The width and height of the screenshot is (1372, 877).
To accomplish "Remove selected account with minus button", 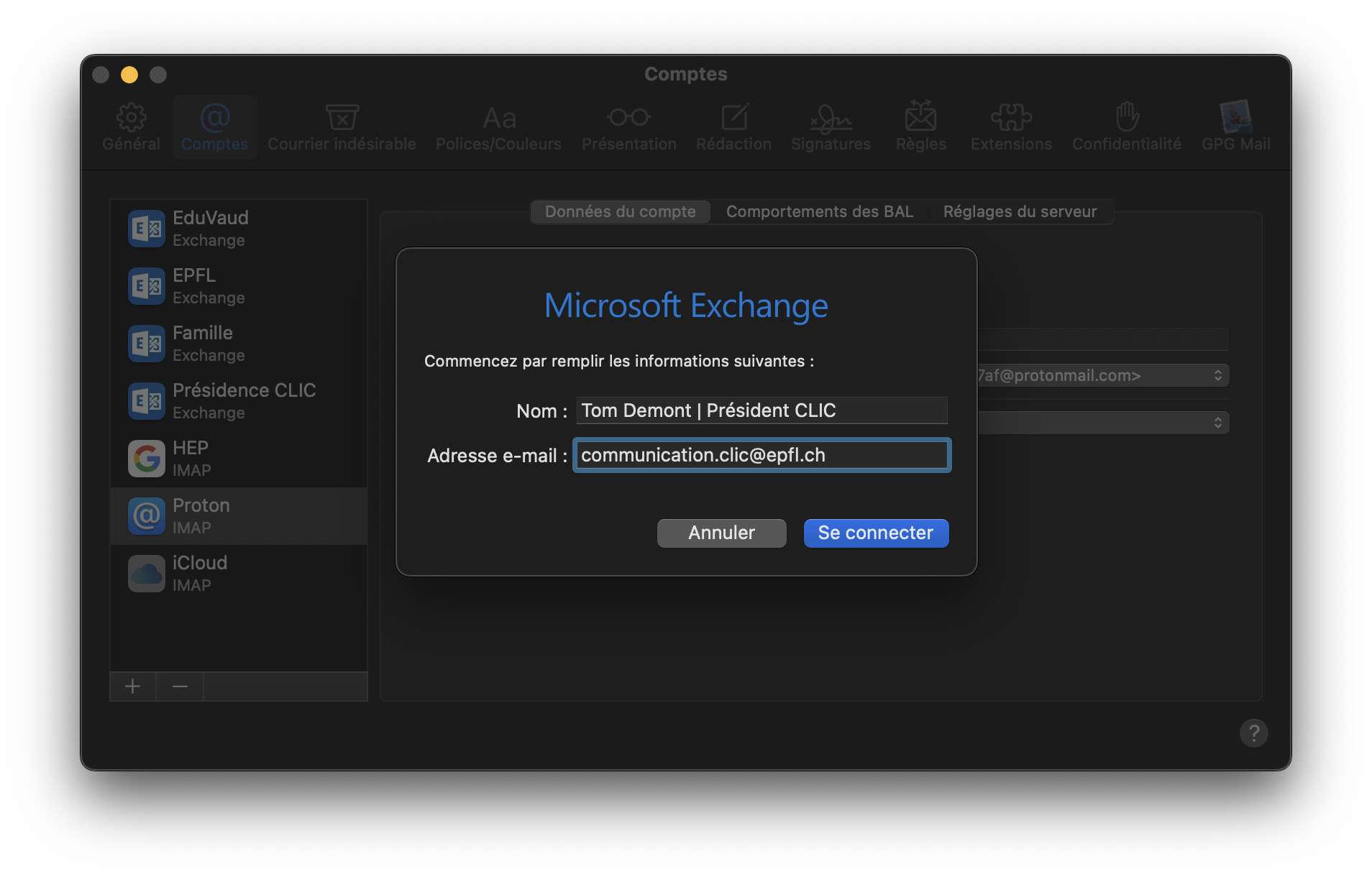I will [x=180, y=687].
